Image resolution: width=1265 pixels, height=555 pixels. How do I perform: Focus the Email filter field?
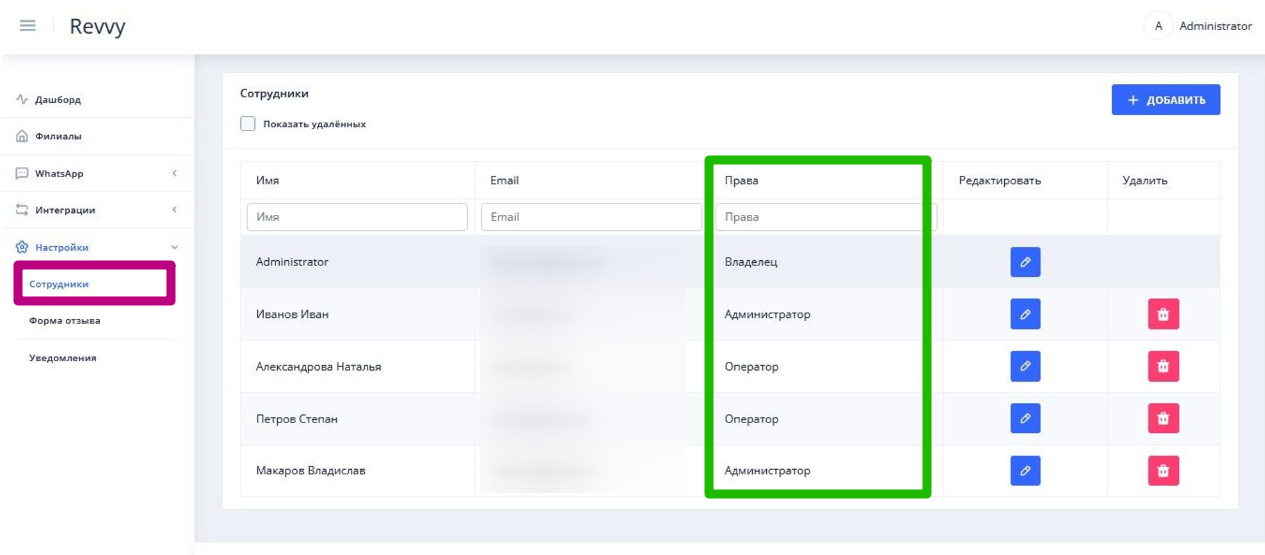[591, 217]
